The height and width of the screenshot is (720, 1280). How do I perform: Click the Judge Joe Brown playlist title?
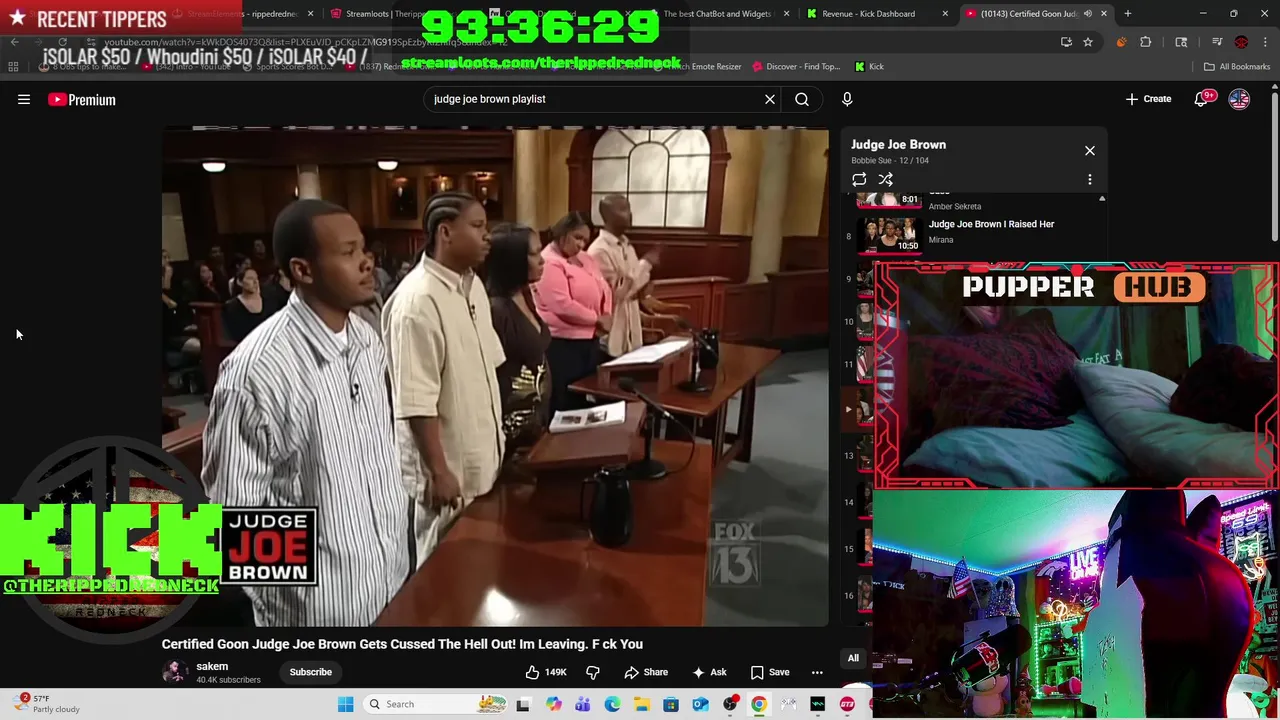click(898, 145)
